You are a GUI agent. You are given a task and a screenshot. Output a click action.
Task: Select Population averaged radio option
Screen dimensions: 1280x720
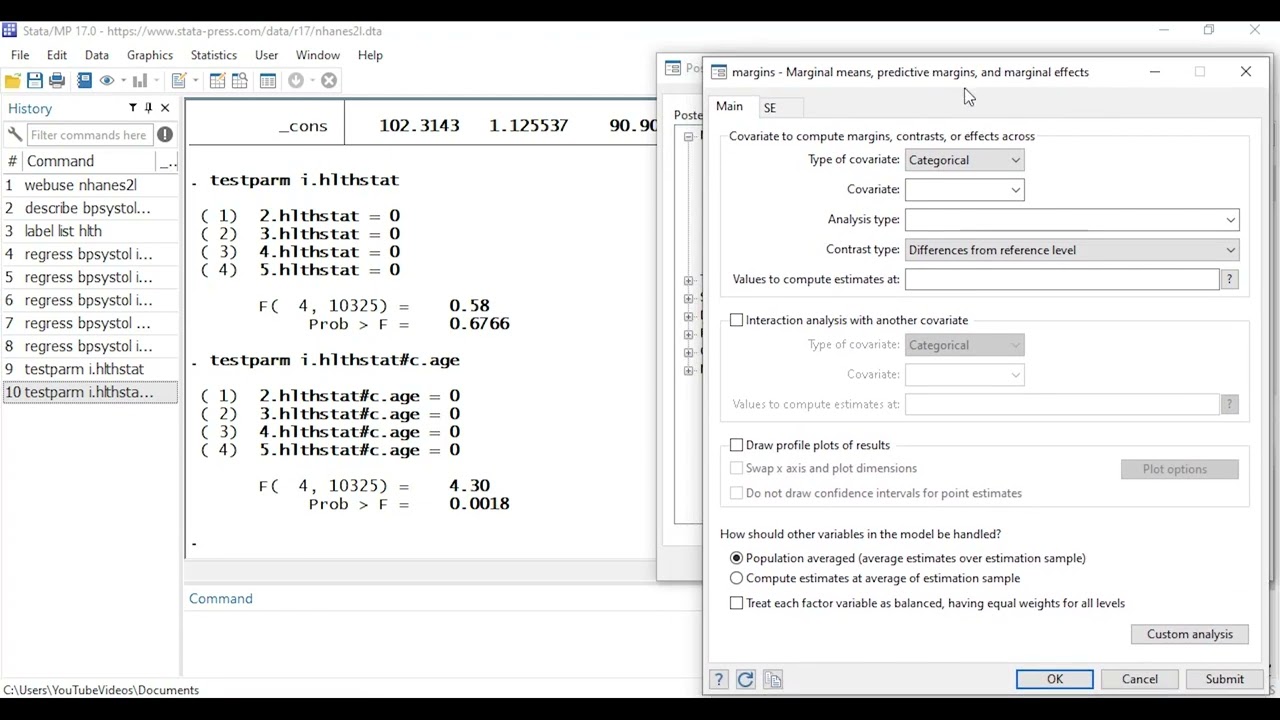pos(737,558)
